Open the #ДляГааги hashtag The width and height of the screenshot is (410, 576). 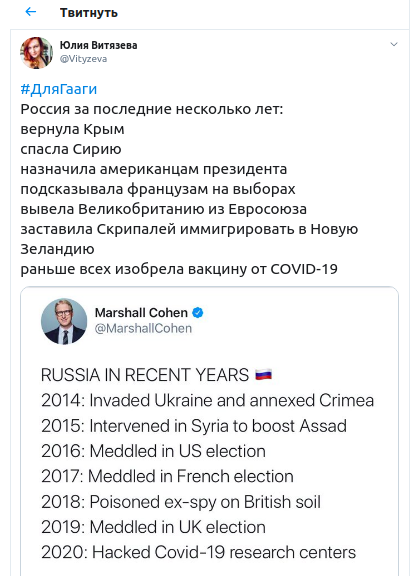pos(59,89)
